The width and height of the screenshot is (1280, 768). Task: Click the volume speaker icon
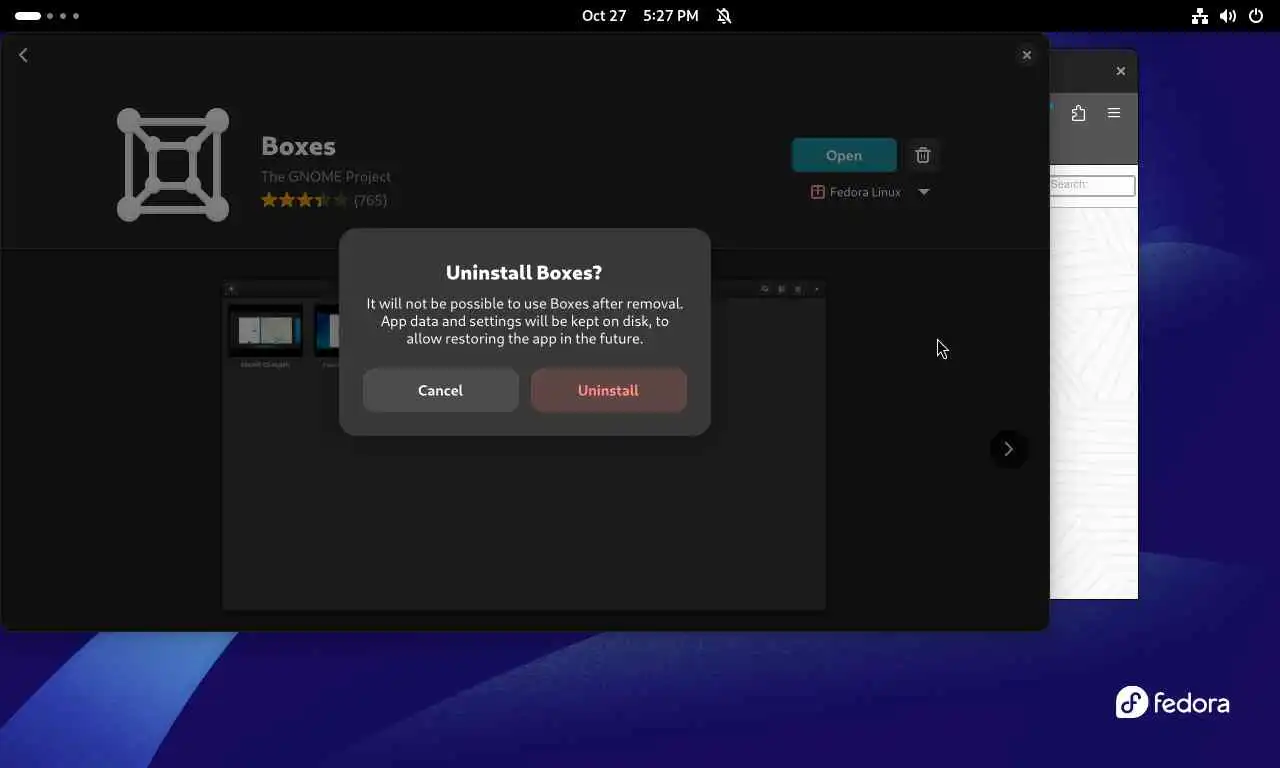(1228, 16)
